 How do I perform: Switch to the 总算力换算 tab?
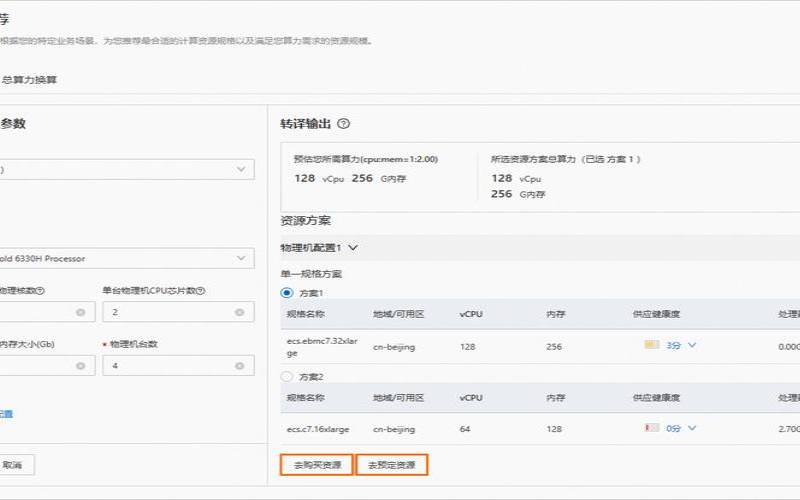point(29,80)
